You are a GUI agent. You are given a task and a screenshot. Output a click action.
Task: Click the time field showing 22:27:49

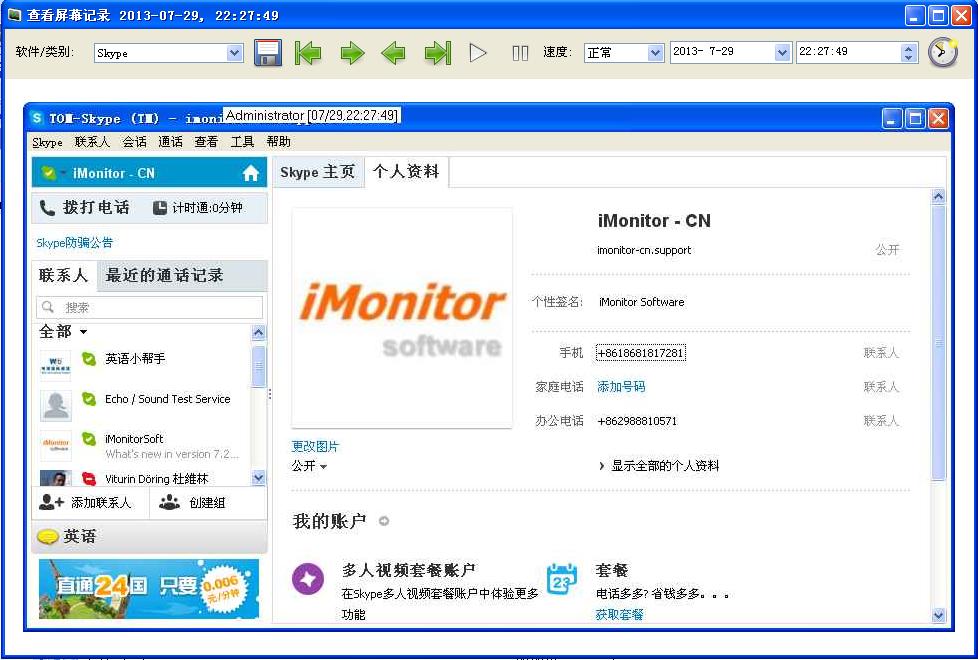pyautogui.click(x=849, y=52)
